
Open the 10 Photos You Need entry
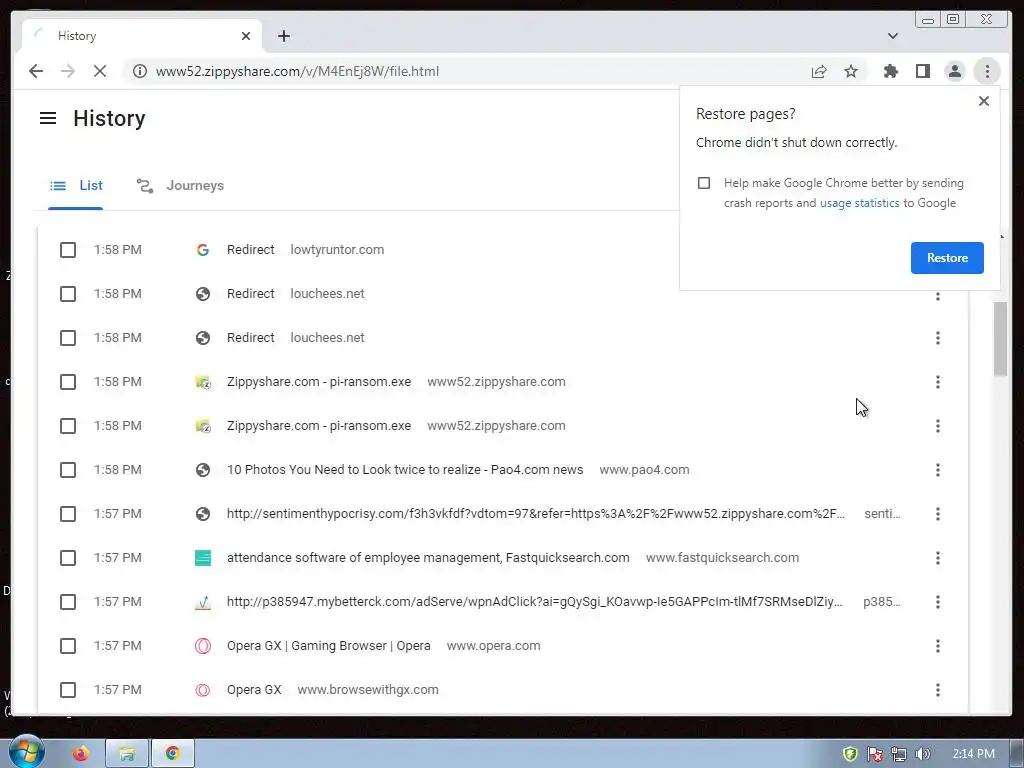pos(405,470)
